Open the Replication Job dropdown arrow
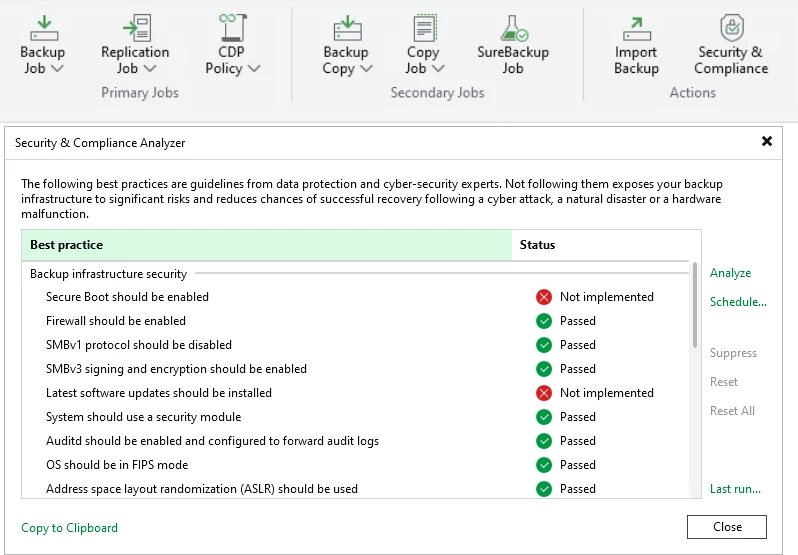This screenshot has height=555, width=798. tap(150, 69)
